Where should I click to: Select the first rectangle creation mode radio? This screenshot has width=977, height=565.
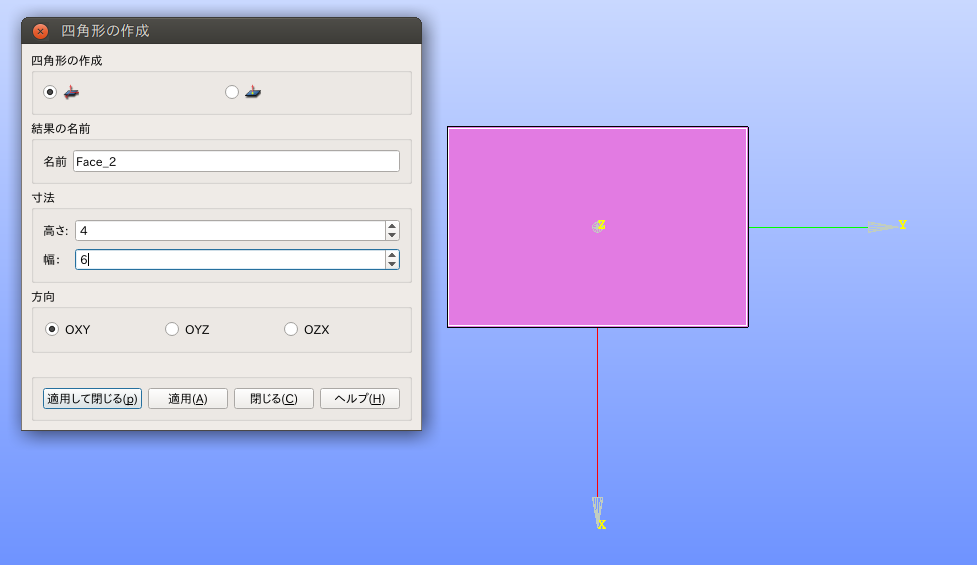50,92
